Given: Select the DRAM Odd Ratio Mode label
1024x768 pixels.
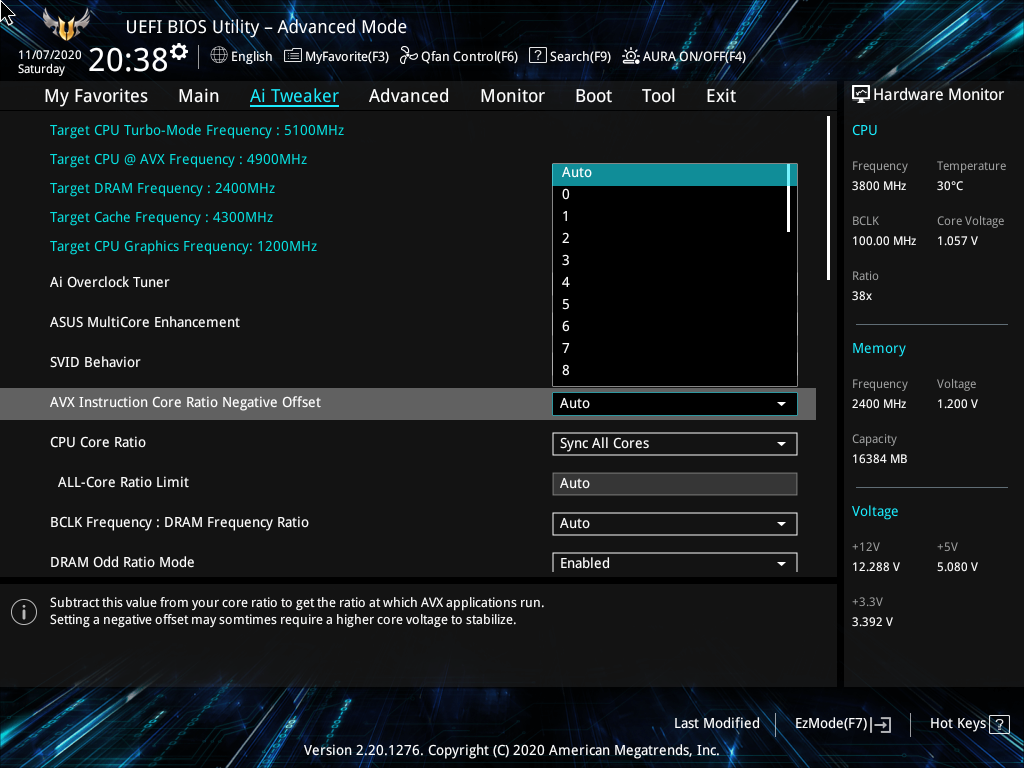Looking at the screenshot, I should tap(122, 562).
